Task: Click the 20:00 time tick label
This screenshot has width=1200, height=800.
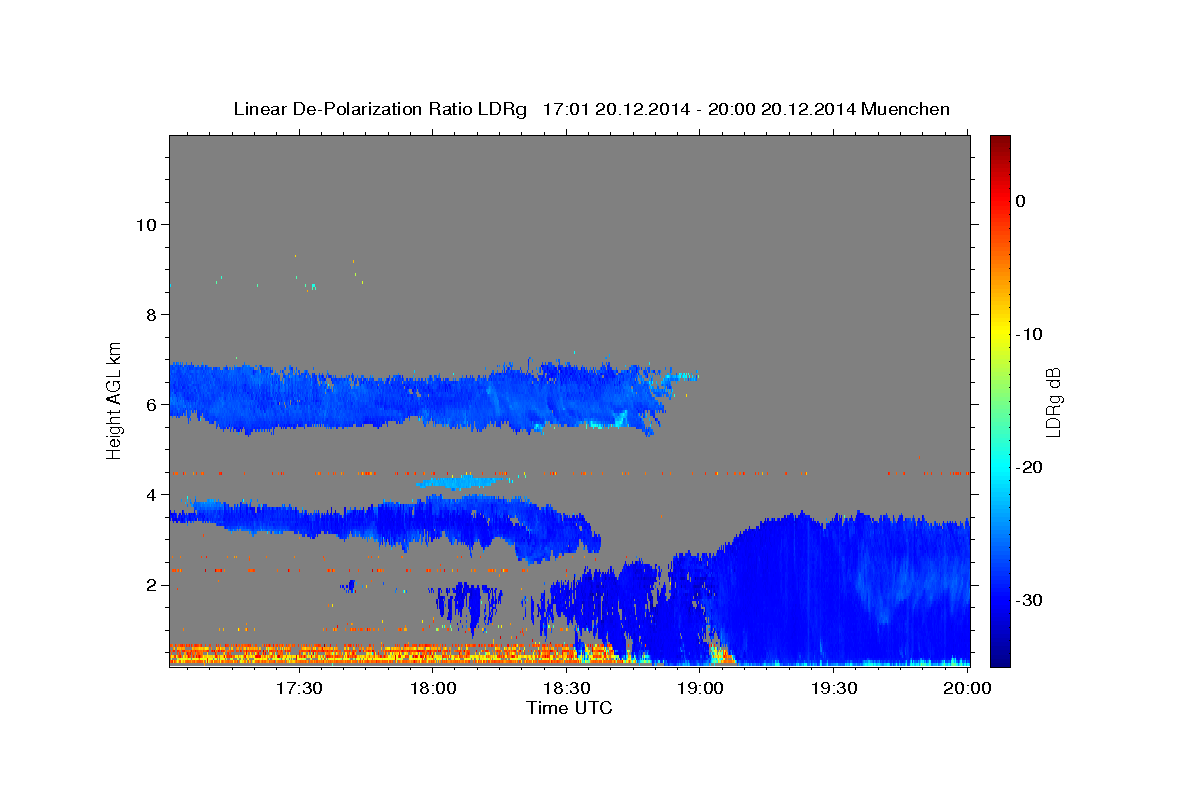Action: (x=967, y=689)
